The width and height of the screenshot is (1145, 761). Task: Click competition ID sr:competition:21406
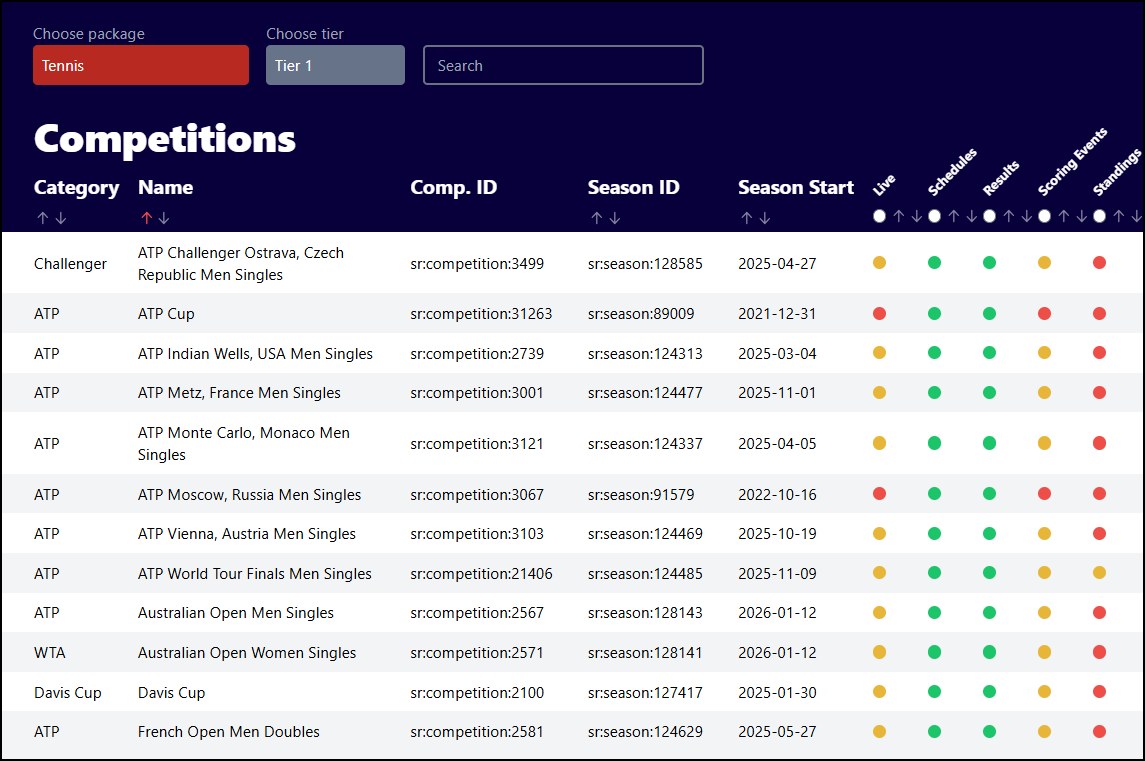pyautogui.click(x=481, y=574)
